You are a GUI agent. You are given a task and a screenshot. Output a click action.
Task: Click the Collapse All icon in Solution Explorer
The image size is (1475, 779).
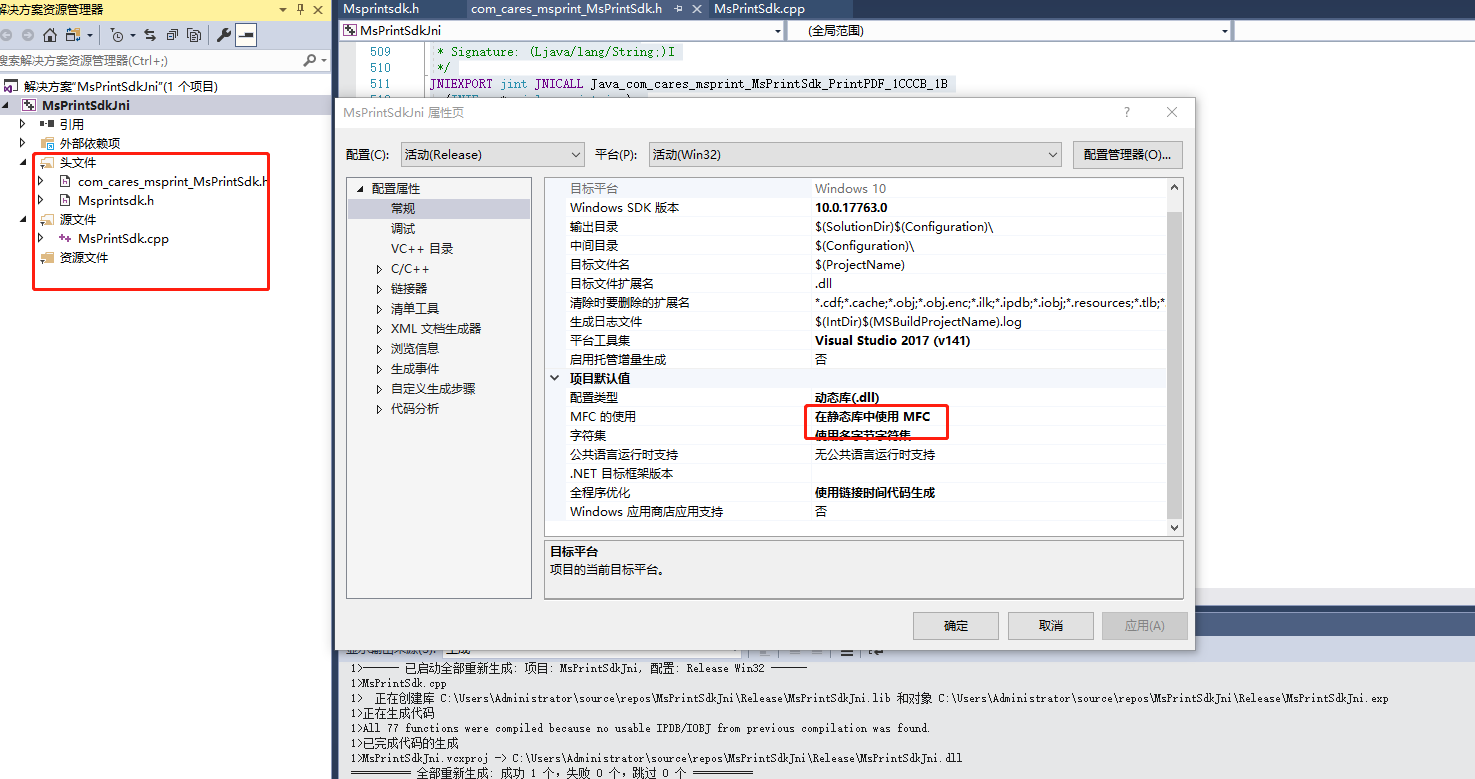172,35
